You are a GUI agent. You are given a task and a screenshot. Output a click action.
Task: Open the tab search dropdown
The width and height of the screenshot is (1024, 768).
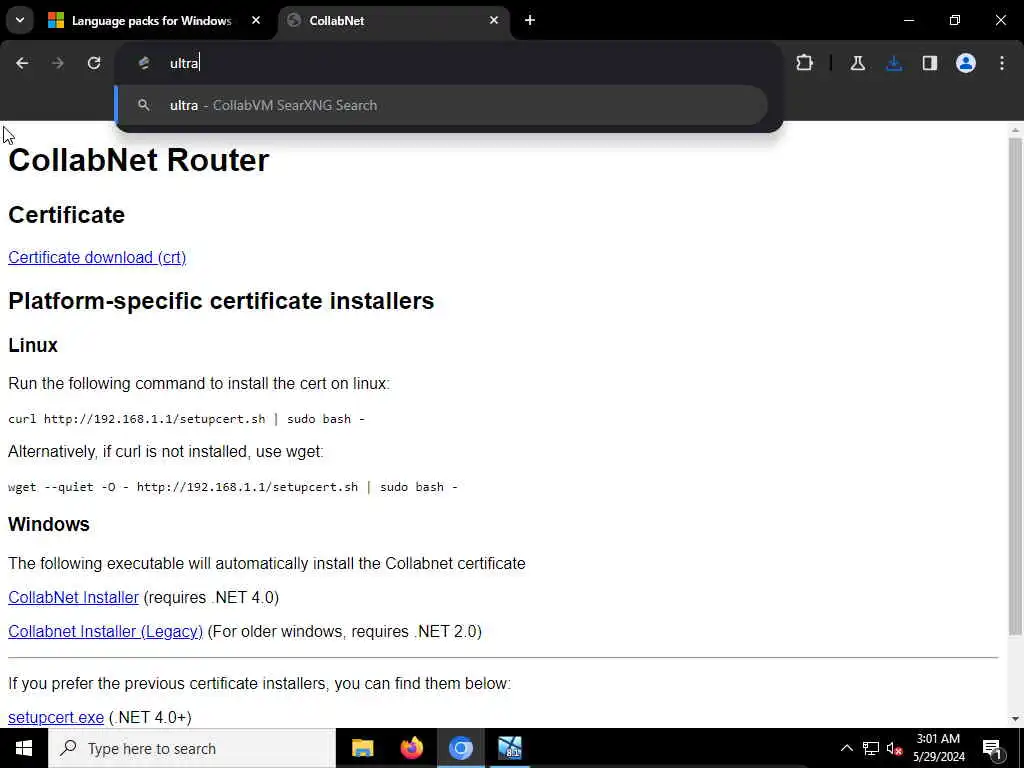tap(20, 20)
